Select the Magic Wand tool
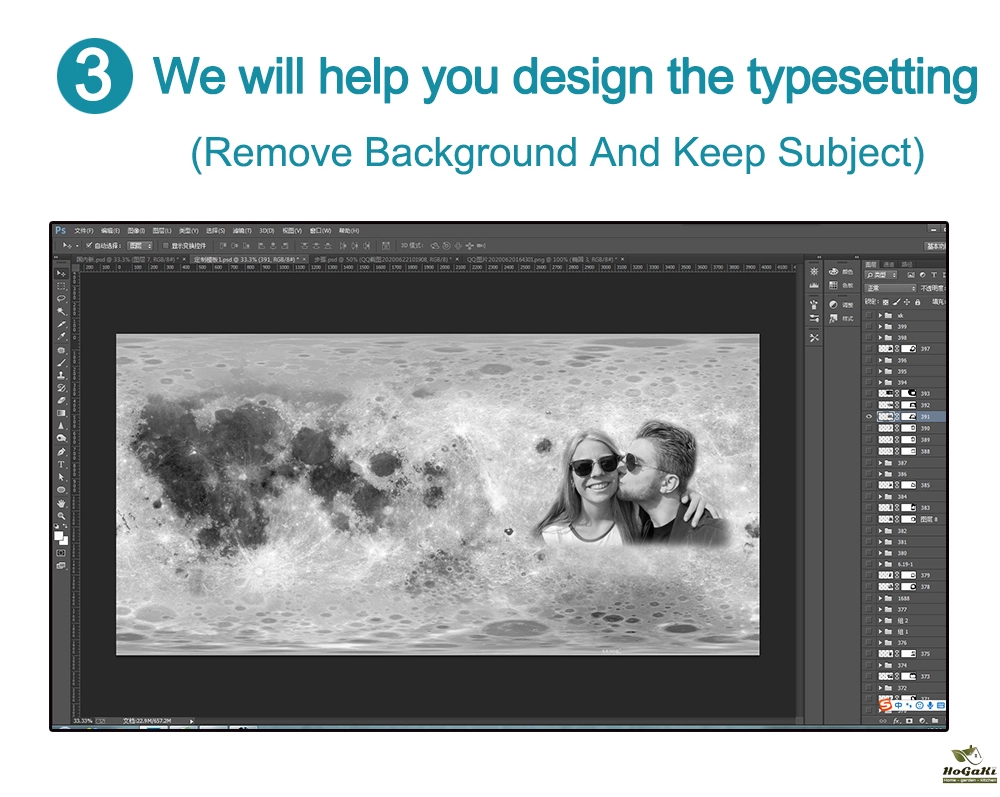This screenshot has height=797, width=1000. pyautogui.click(x=61, y=311)
